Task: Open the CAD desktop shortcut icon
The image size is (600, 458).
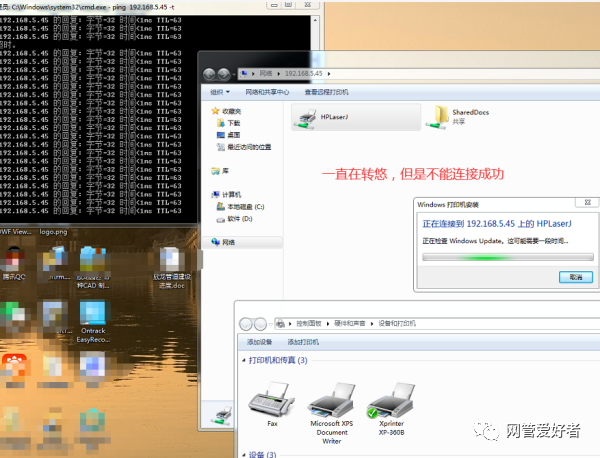Action: (x=93, y=268)
